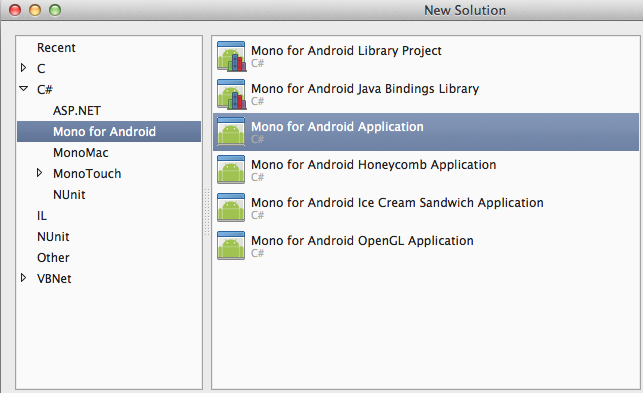
Task: Pick Mono for Android Honeycomb Application text
Action: 374,165
